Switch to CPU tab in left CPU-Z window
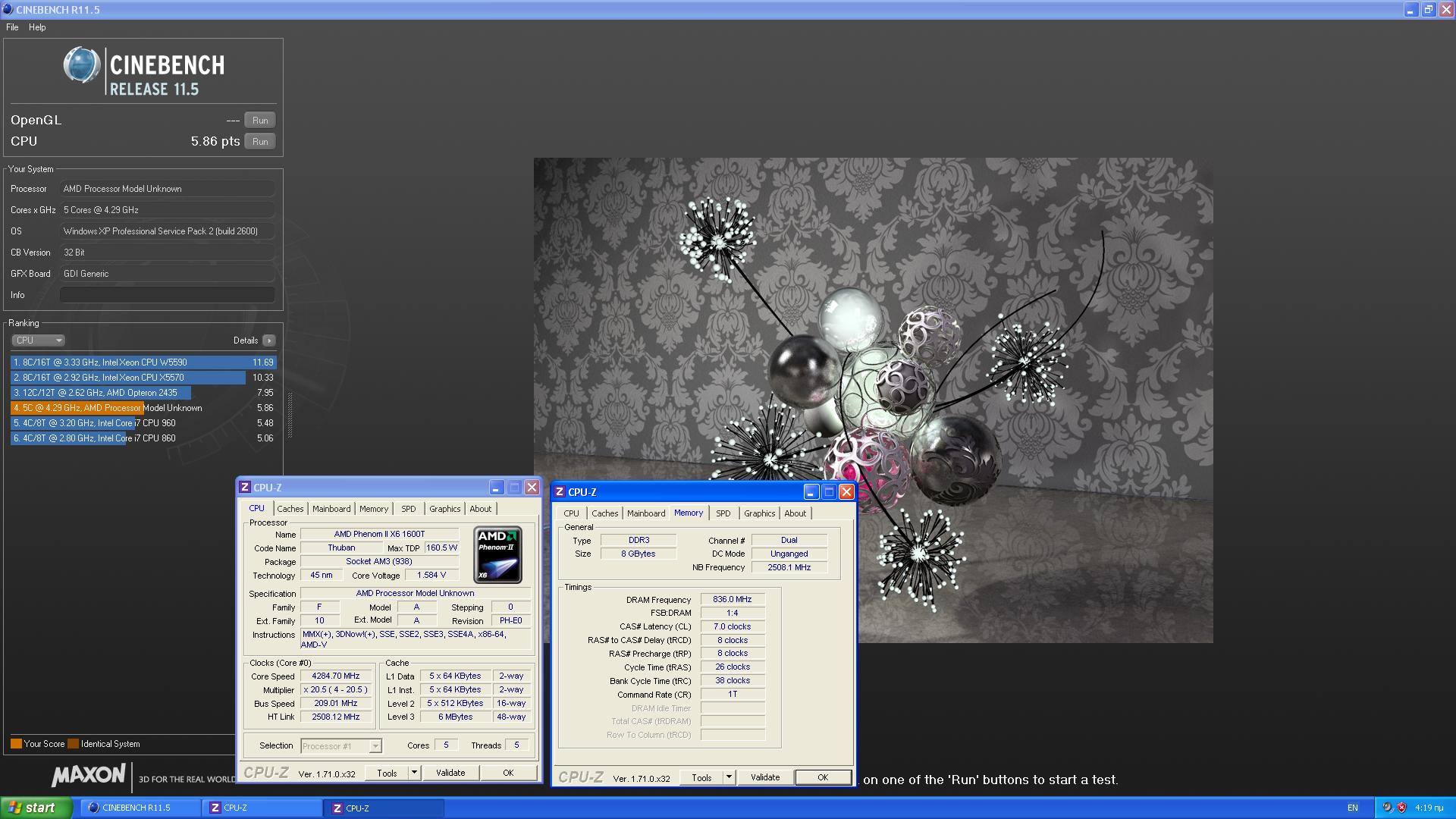 (257, 509)
